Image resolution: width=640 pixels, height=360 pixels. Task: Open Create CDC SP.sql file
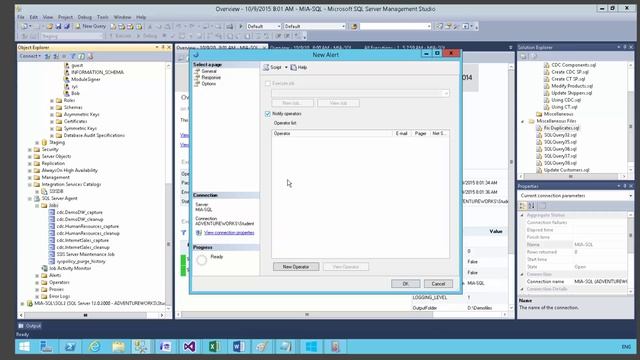click(x=570, y=72)
